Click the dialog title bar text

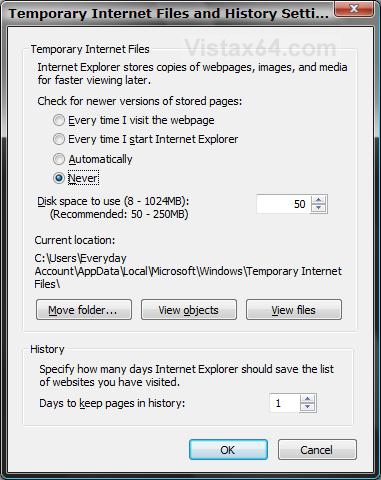pos(169,14)
